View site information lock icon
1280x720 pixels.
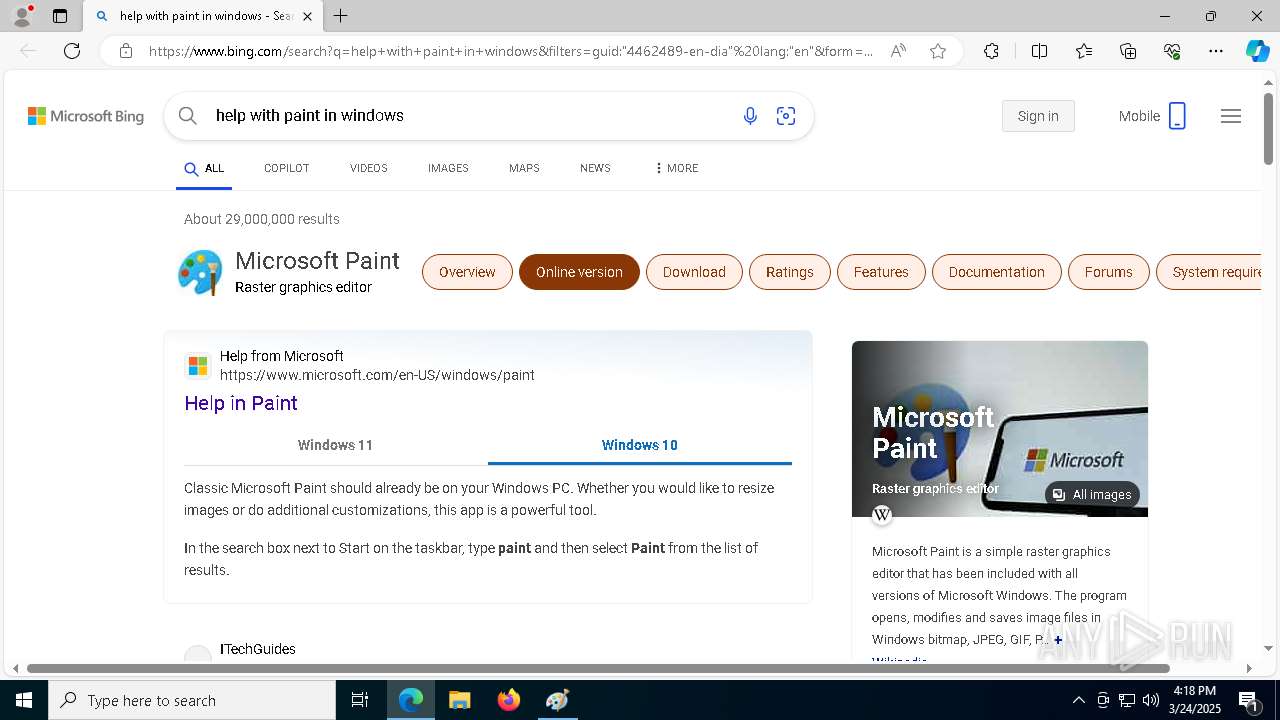(x=126, y=51)
